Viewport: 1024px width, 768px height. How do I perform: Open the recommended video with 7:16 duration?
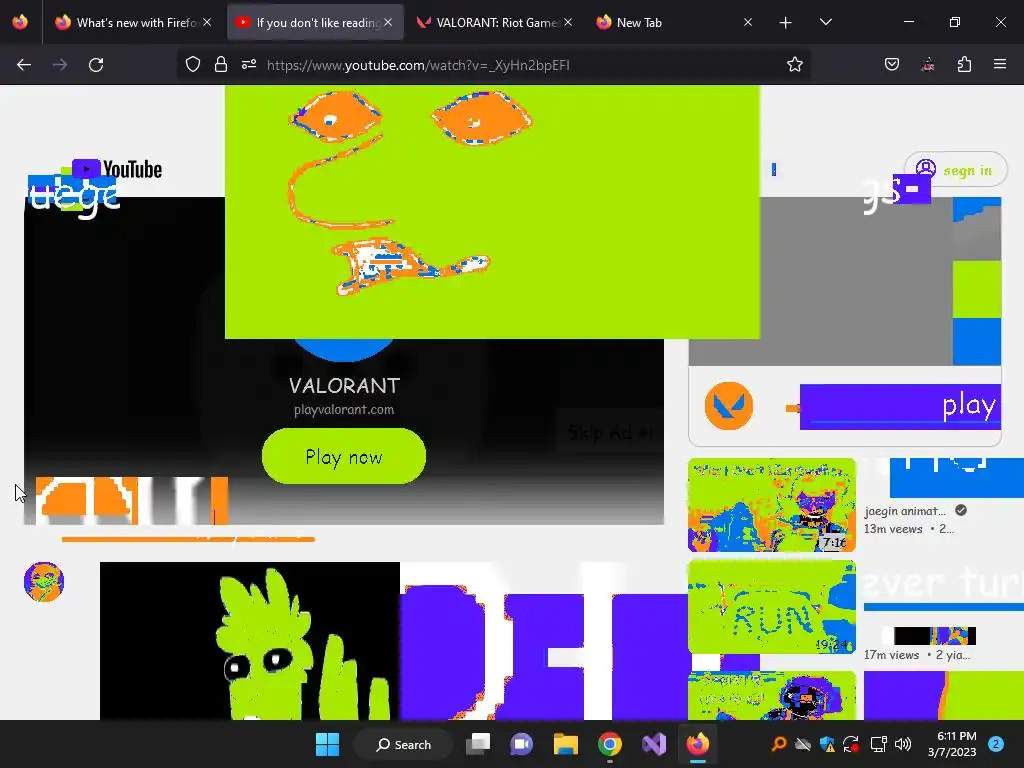click(x=771, y=505)
